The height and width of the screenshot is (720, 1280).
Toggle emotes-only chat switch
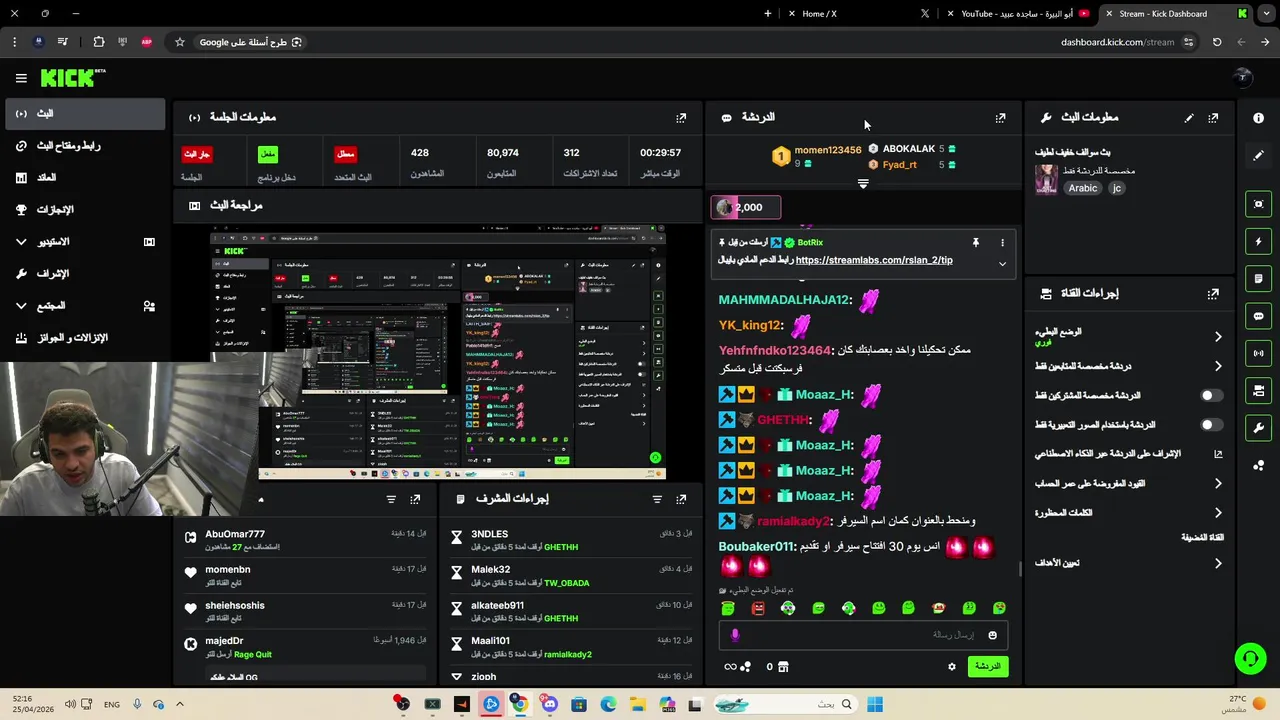[1210, 425]
